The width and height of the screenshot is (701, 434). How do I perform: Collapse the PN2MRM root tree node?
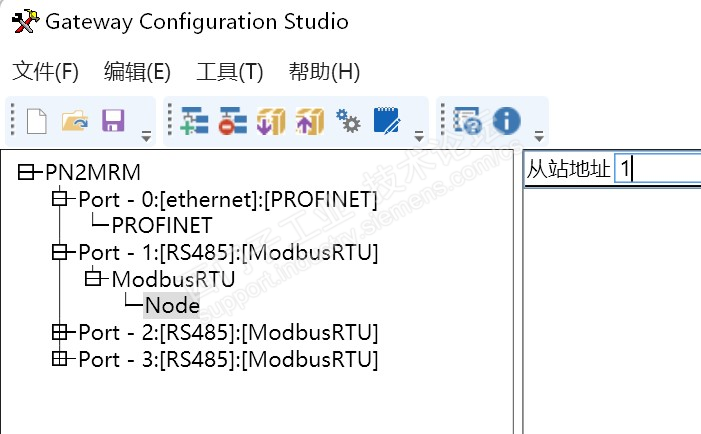click(x=27, y=174)
